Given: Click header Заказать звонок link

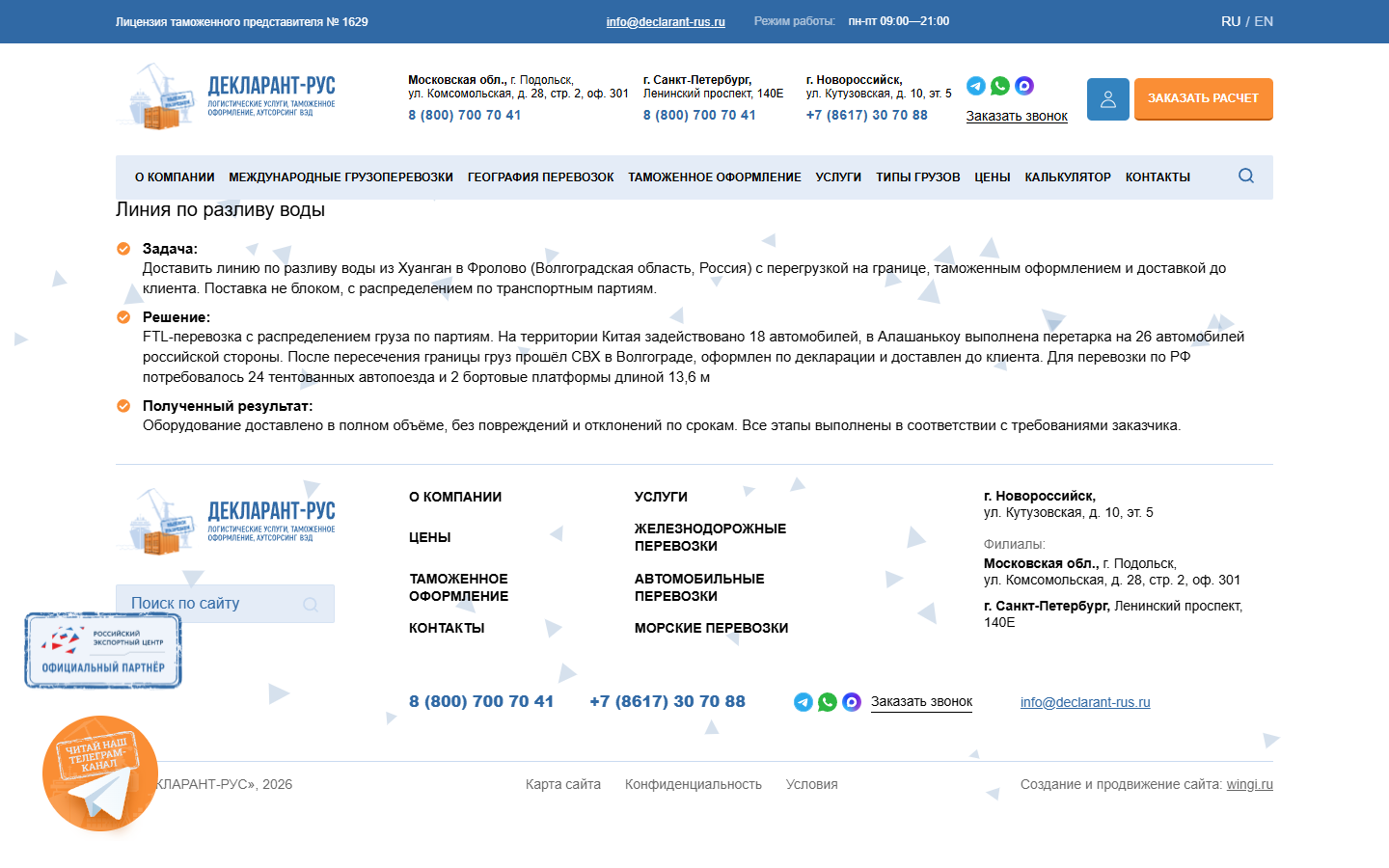Looking at the screenshot, I should click(1017, 116).
